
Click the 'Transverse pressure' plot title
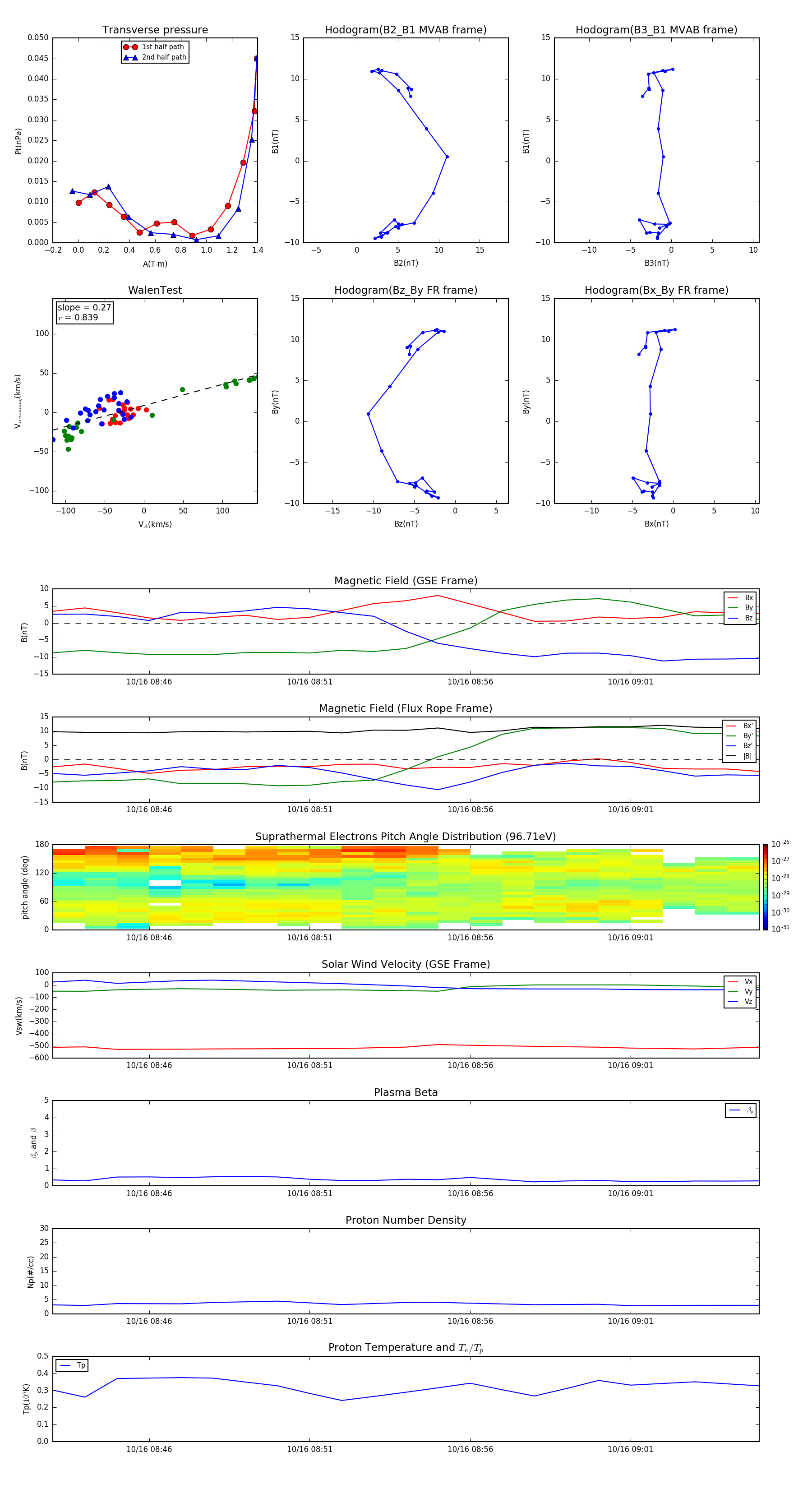click(155, 30)
